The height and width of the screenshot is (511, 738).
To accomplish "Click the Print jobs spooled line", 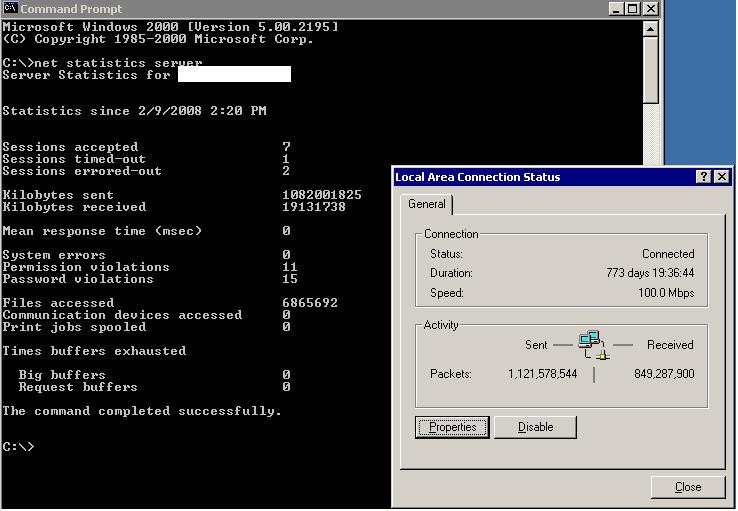I will tap(146, 327).
